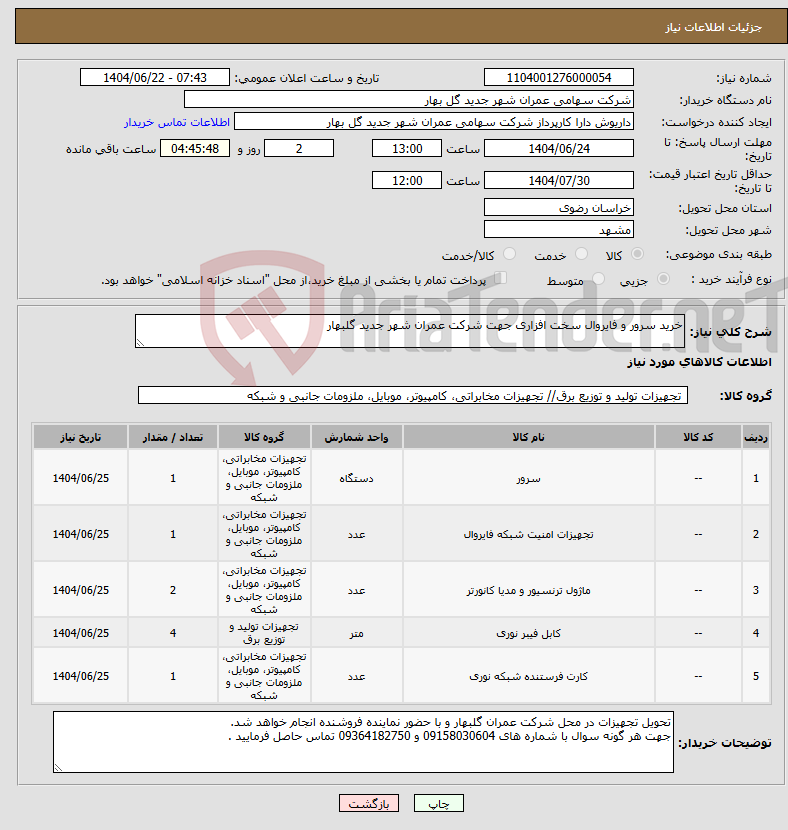Click the بازگشت back button

(x=369, y=804)
